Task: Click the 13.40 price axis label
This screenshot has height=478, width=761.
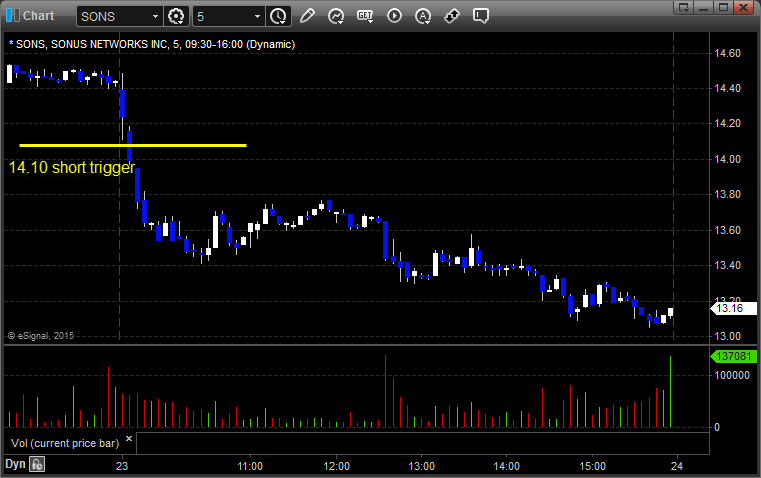Action: click(728, 265)
